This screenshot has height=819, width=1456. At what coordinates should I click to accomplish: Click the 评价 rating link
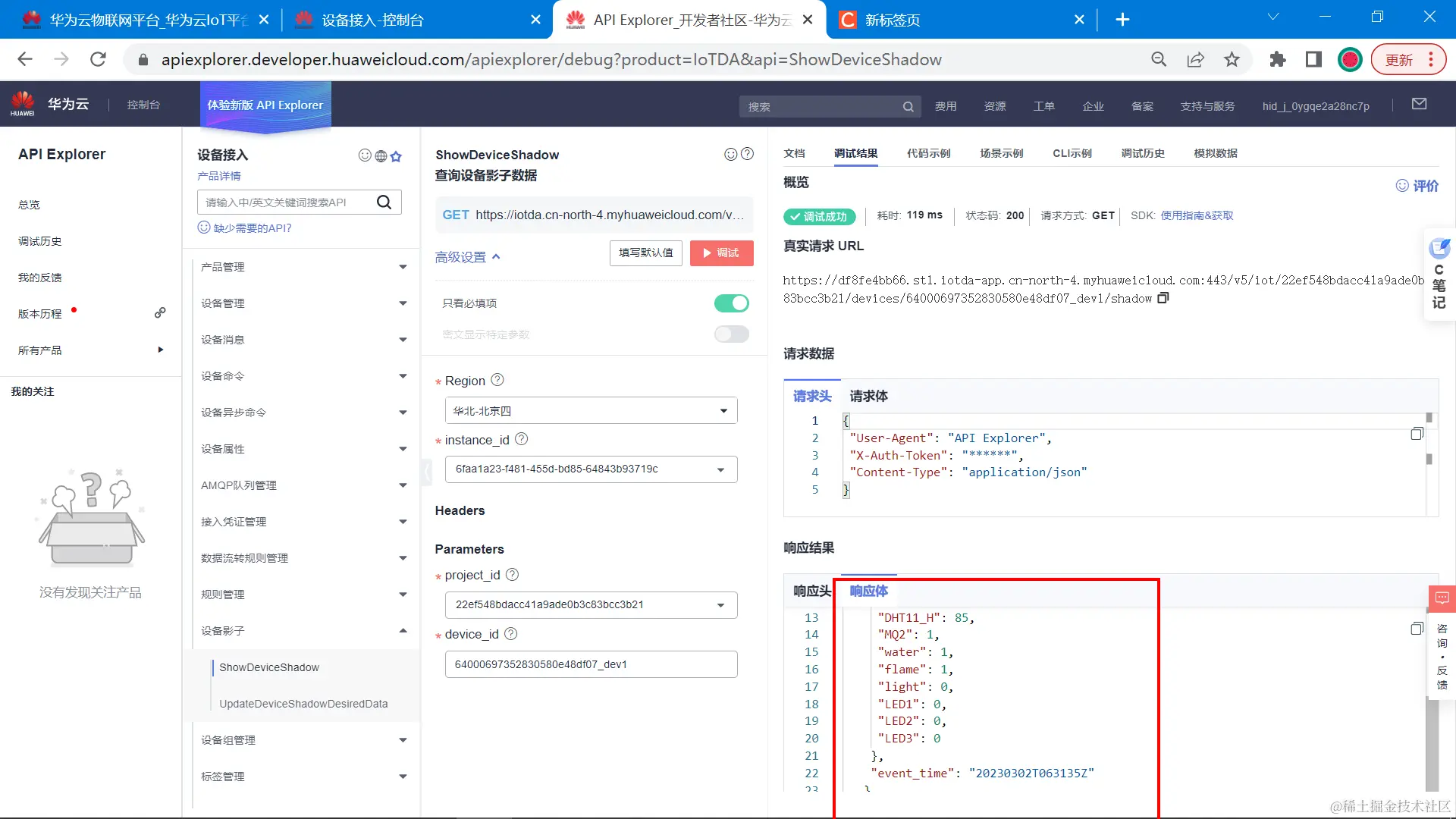click(1417, 186)
